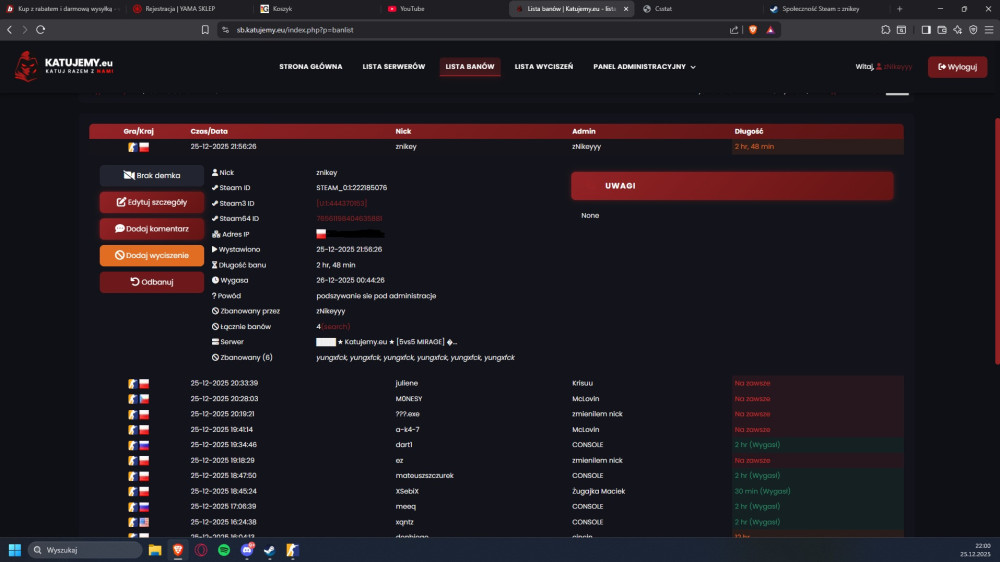Switch to the Koszyk browser tab
This screenshot has height=562, width=1000.
click(318, 9)
